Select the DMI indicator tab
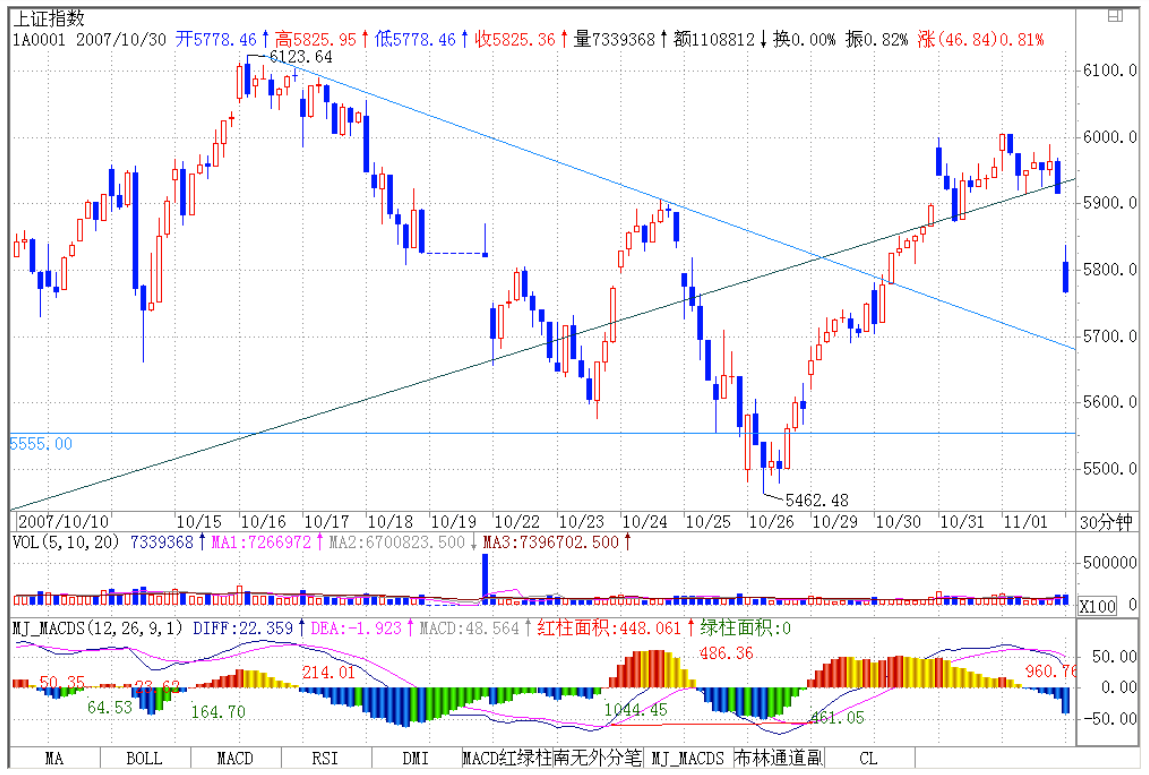 click(x=416, y=758)
